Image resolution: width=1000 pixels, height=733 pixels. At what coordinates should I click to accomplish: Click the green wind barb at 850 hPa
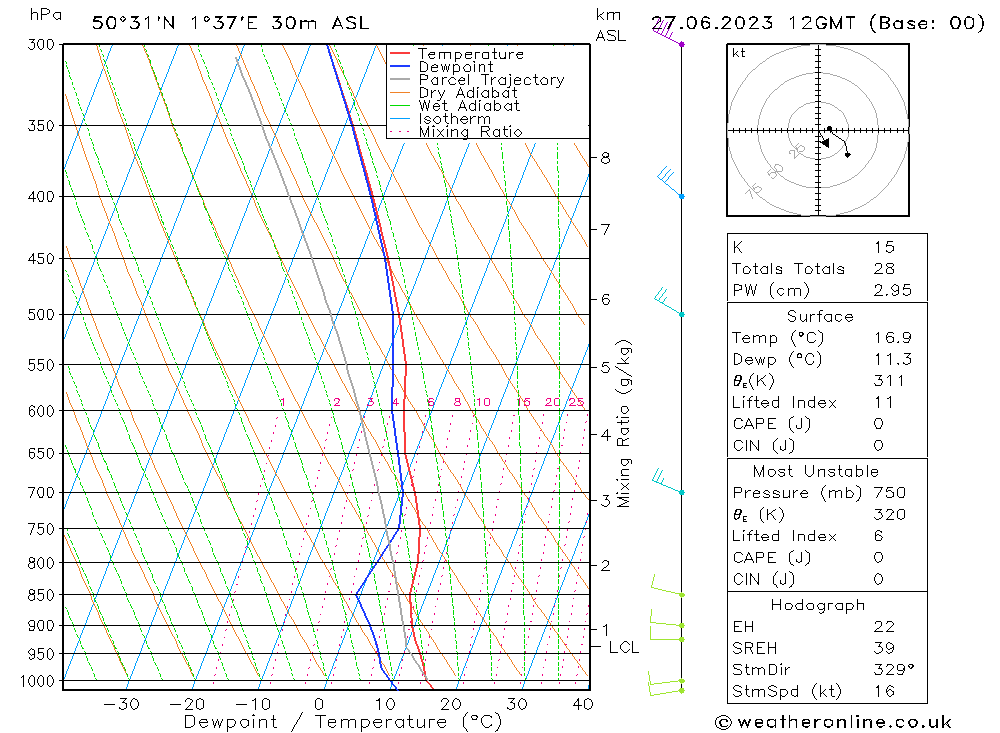(x=667, y=586)
